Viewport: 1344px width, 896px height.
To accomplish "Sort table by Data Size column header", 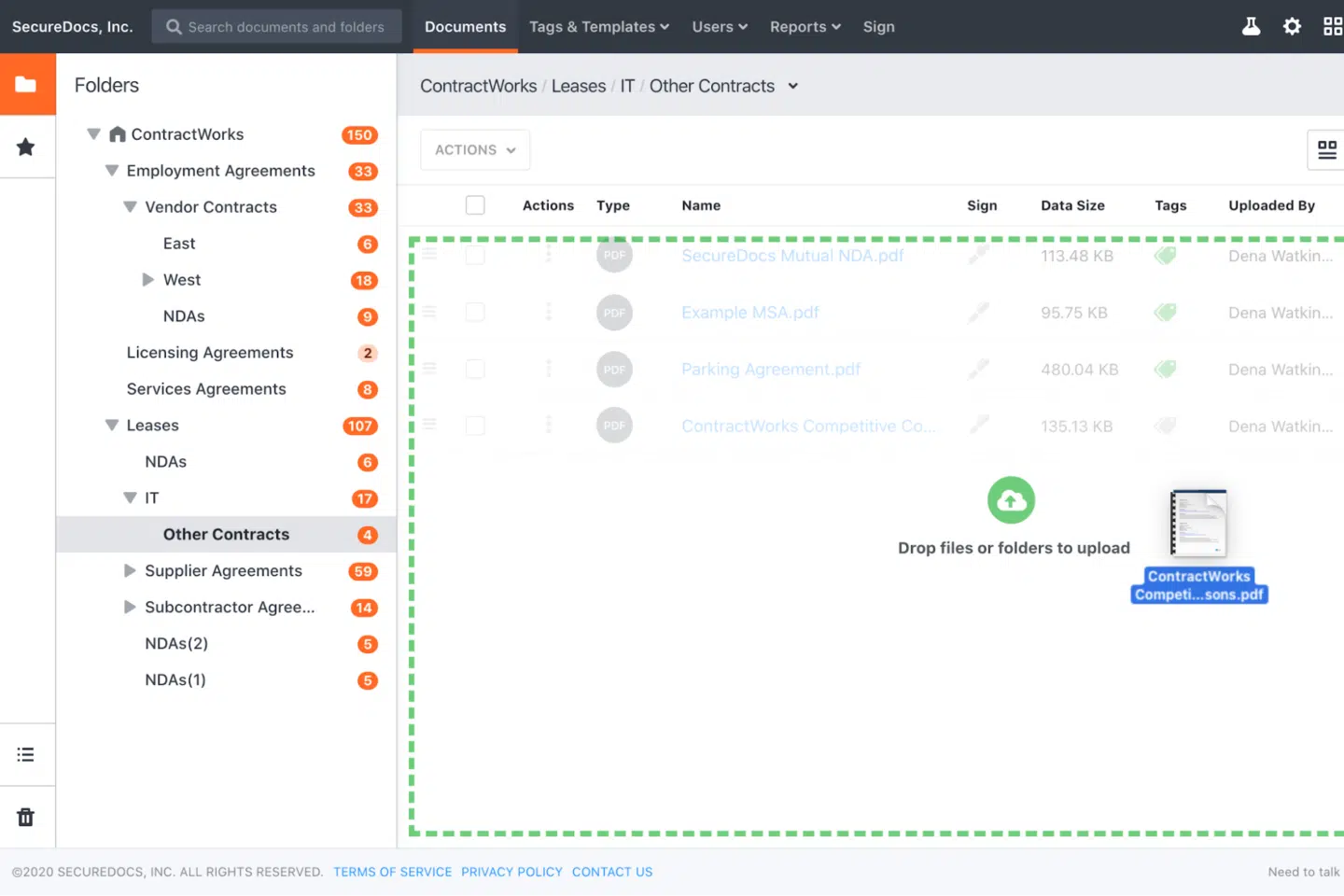I will coord(1072,205).
